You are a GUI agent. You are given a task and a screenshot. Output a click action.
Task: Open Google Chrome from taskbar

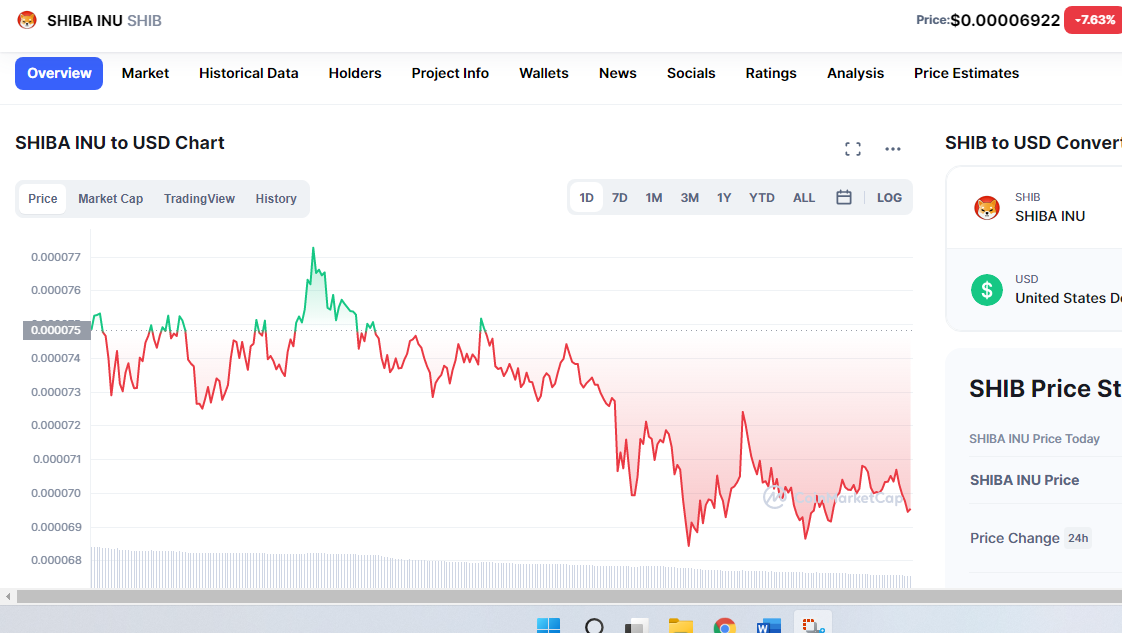[x=724, y=626]
